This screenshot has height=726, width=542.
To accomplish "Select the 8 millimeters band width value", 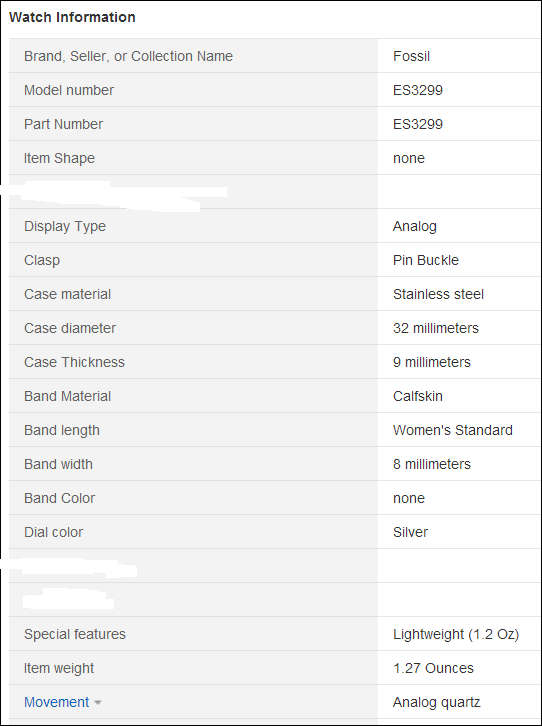I will pyautogui.click(x=432, y=464).
